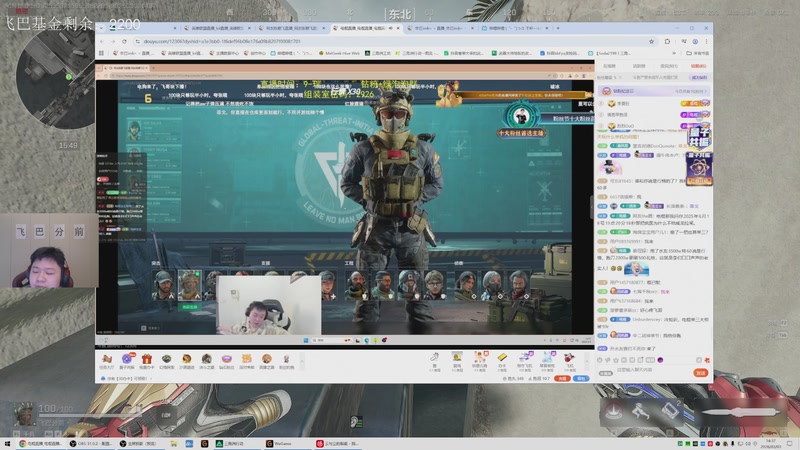This screenshot has width=800, height=450.
Task: Click the Chrome back navigation arrow
Action: [x=102, y=41]
